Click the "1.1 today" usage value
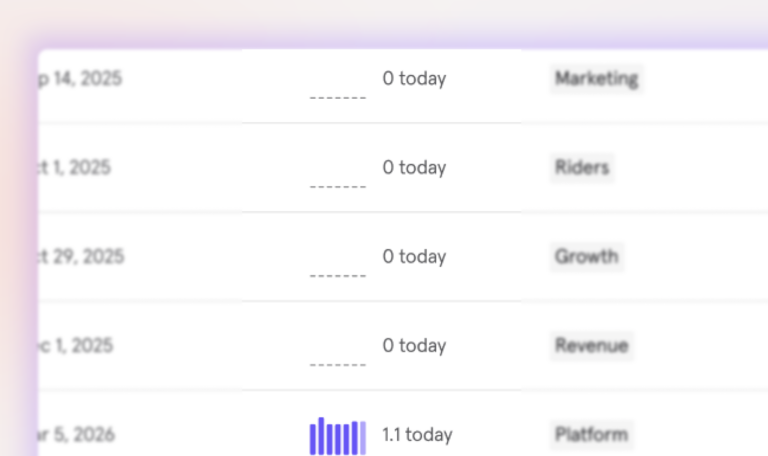768x456 pixels. pyautogui.click(x=417, y=434)
